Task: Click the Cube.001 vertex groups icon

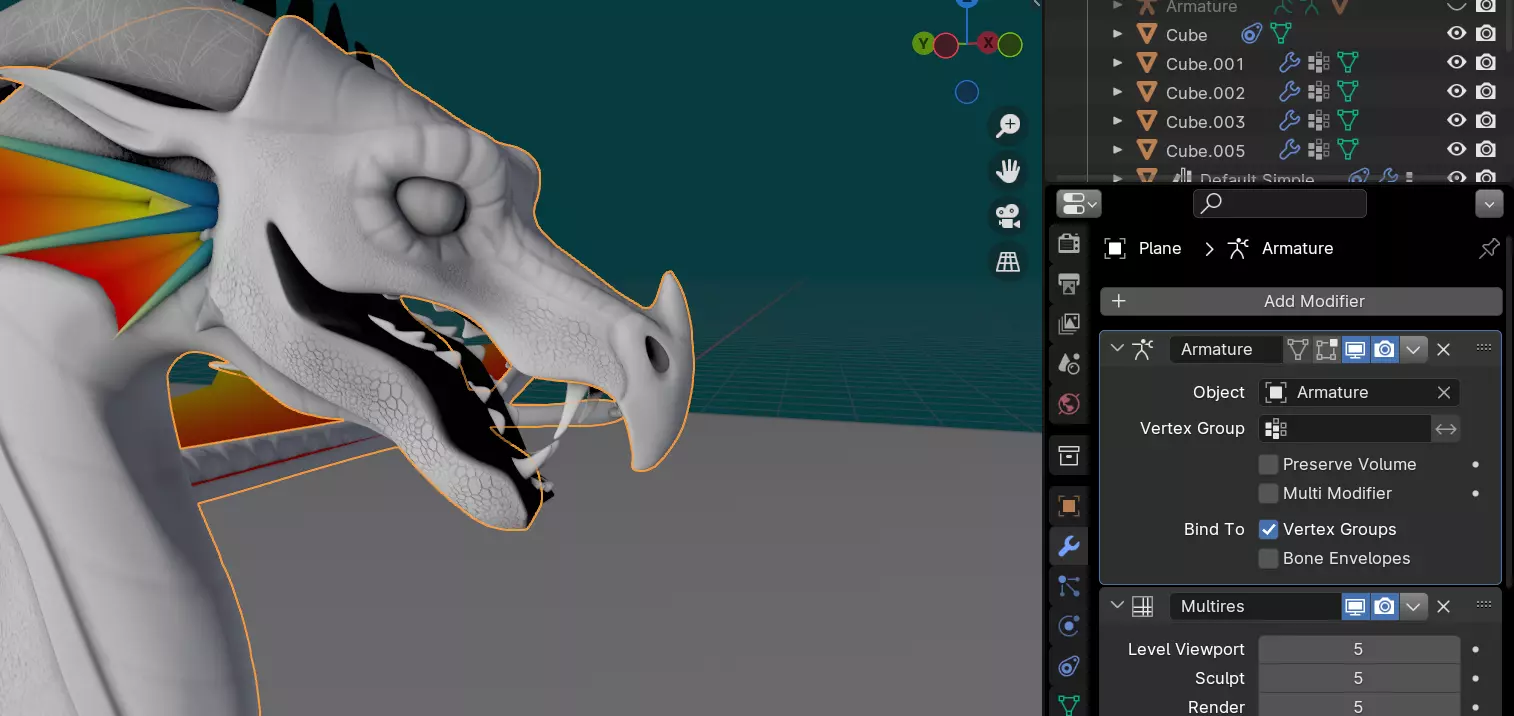Action: pyautogui.click(x=1319, y=64)
